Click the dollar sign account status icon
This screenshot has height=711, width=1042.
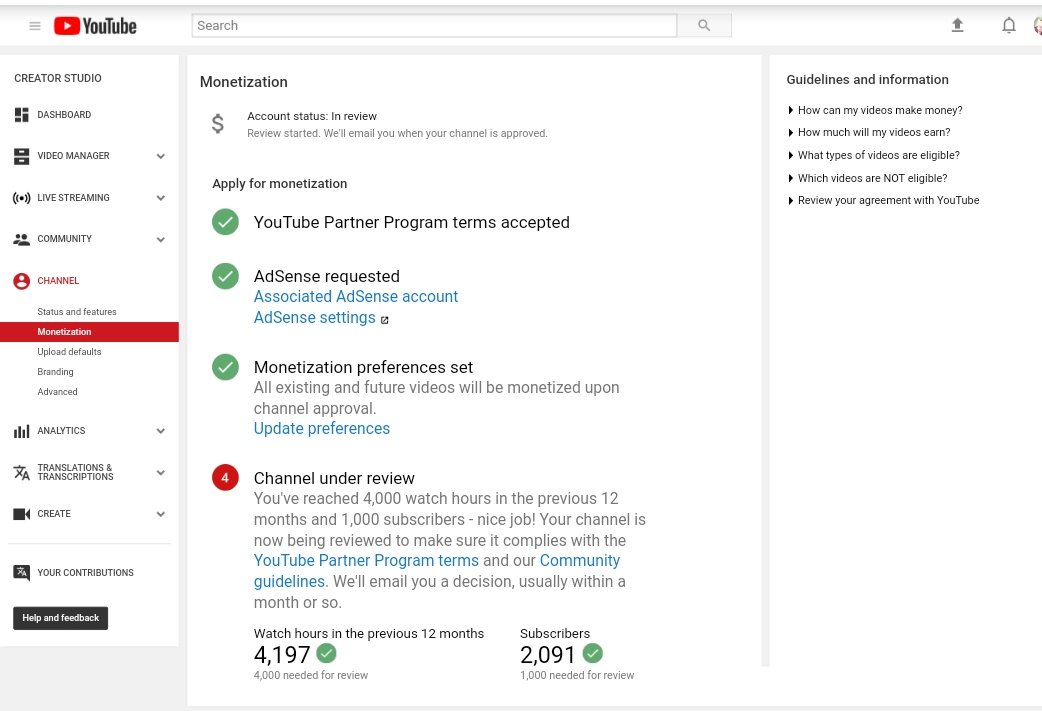[x=217, y=124]
